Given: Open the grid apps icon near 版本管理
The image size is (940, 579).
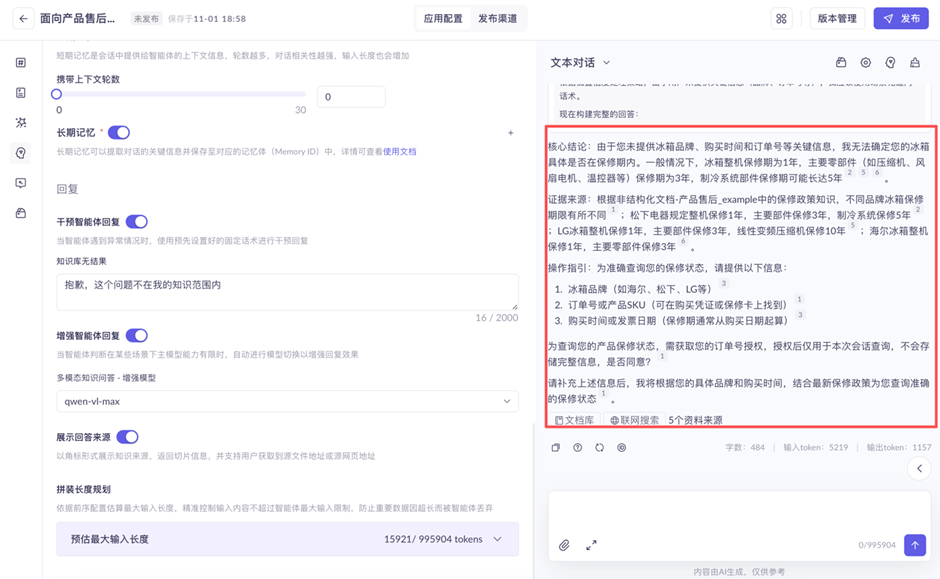Looking at the screenshot, I should tap(781, 19).
